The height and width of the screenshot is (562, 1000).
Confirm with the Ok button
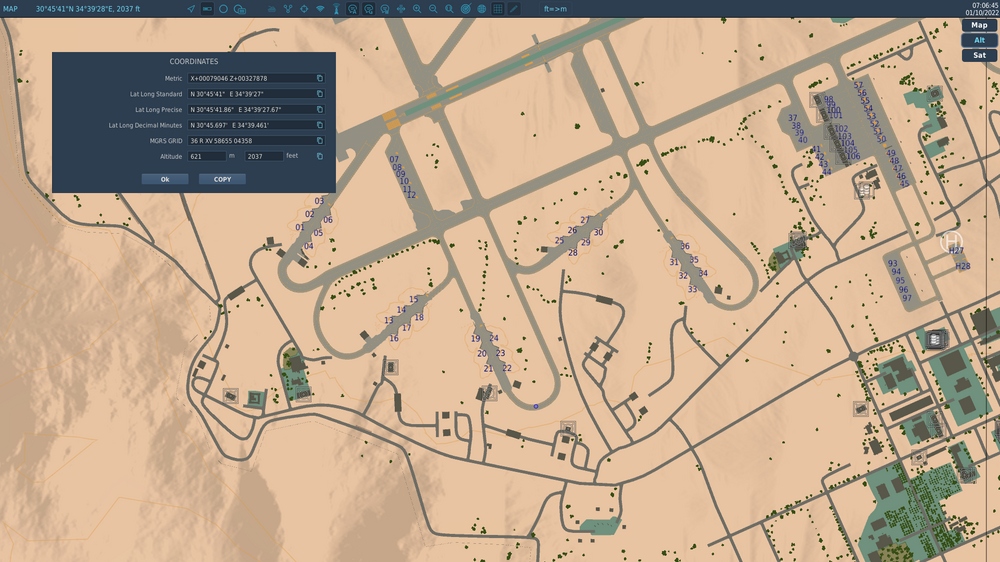[165, 179]
